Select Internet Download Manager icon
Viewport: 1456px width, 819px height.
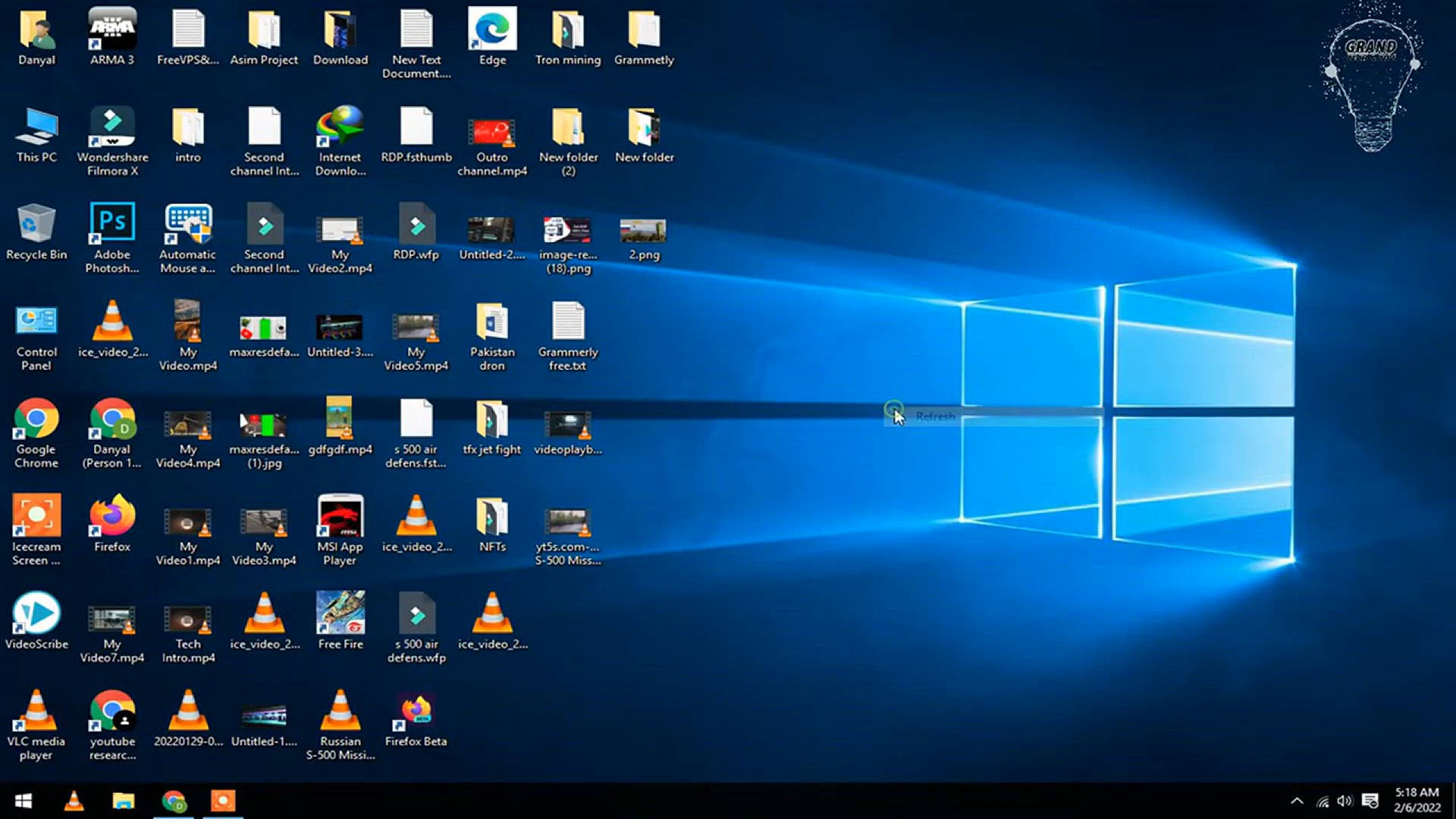[340, 141]
